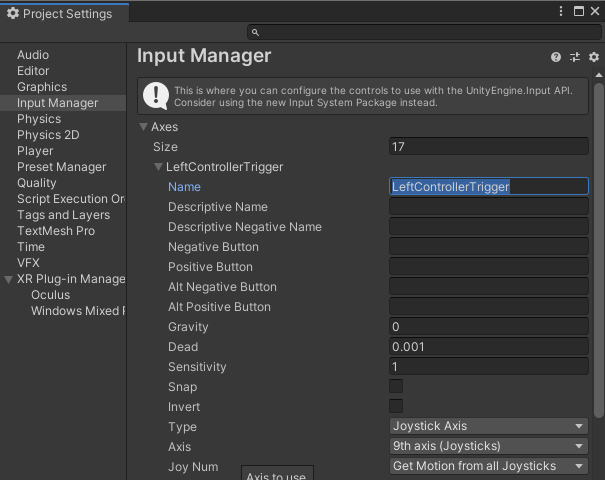Open the Editor settings category
Screen dimensions: 605x480
pyautogui.click(x=33, y=71)
